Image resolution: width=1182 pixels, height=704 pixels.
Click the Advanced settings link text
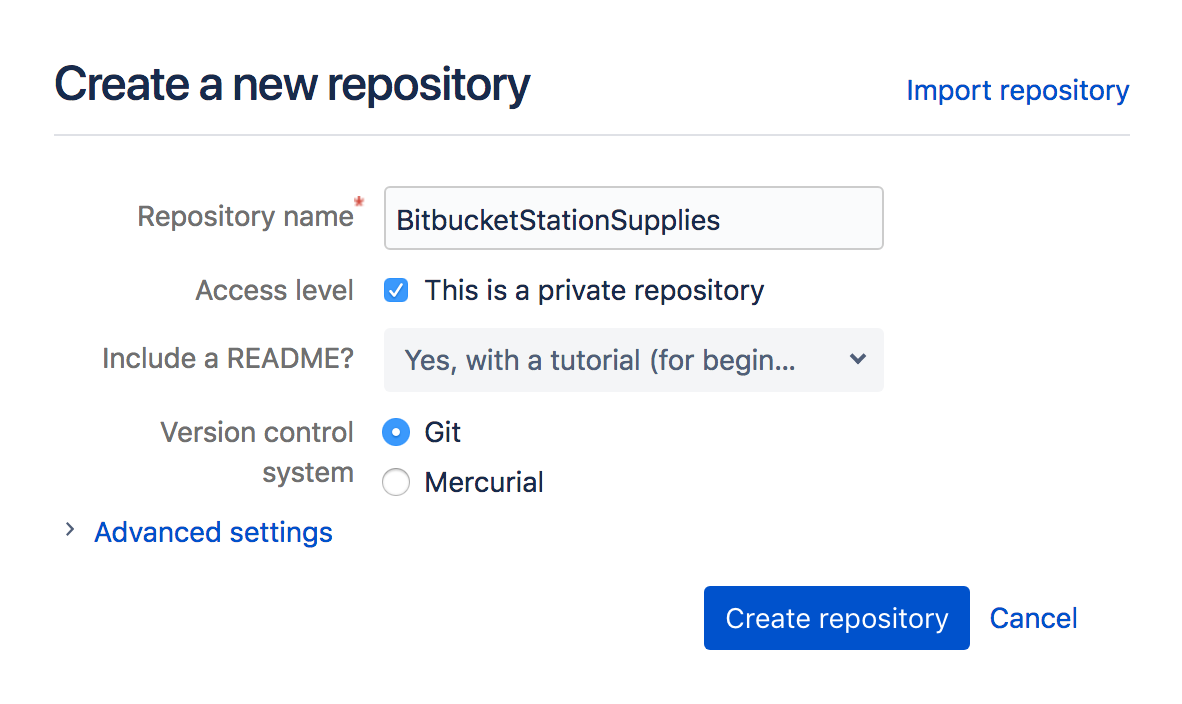(213, 531)
